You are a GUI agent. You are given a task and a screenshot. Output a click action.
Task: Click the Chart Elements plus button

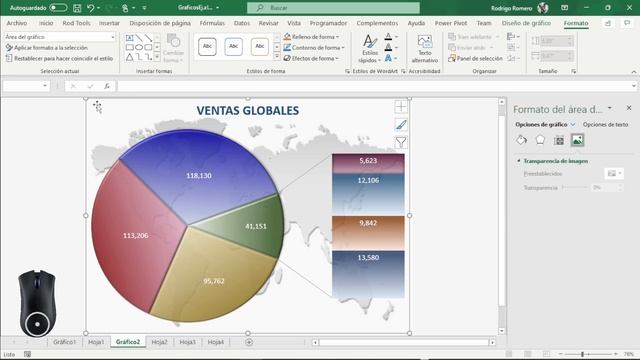coord(401,107)
